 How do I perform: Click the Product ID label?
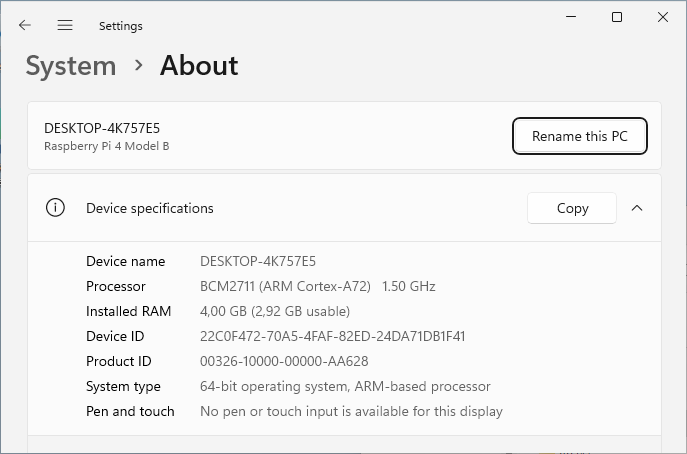click(x=119, y=361)
